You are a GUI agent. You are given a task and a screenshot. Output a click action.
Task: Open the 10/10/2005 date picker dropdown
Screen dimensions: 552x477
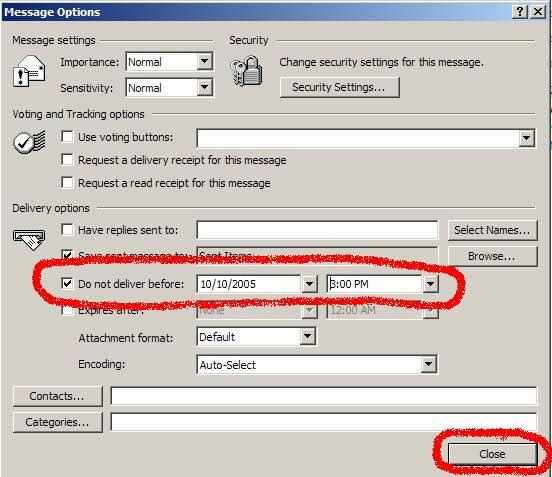point(309,284)
